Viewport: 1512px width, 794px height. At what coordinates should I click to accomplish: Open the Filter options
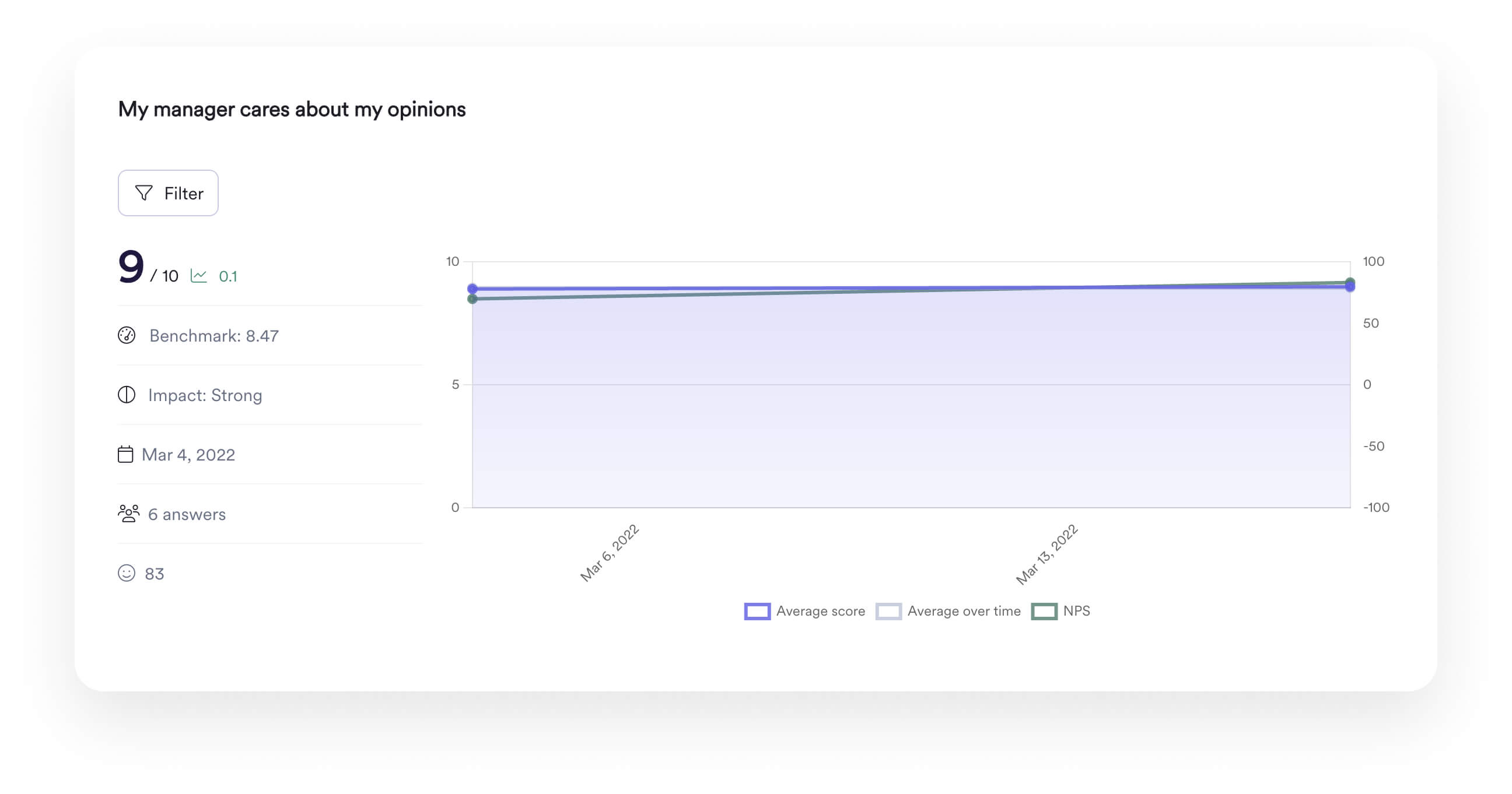168,193
